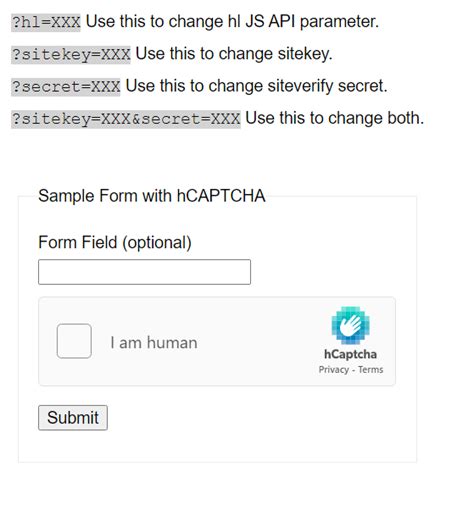Click the dash separator between Privacy and Terms

(x=353, y=370)
